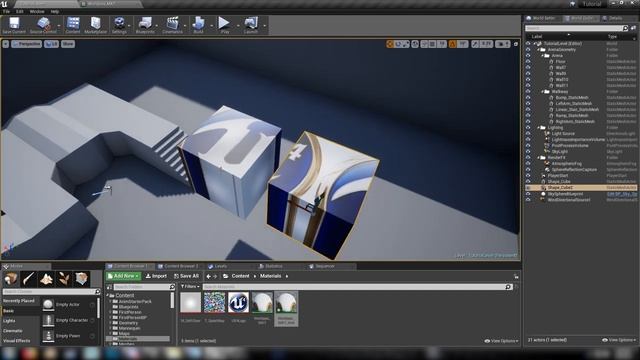Open the Content browser toolbar icon

[73, 25]
